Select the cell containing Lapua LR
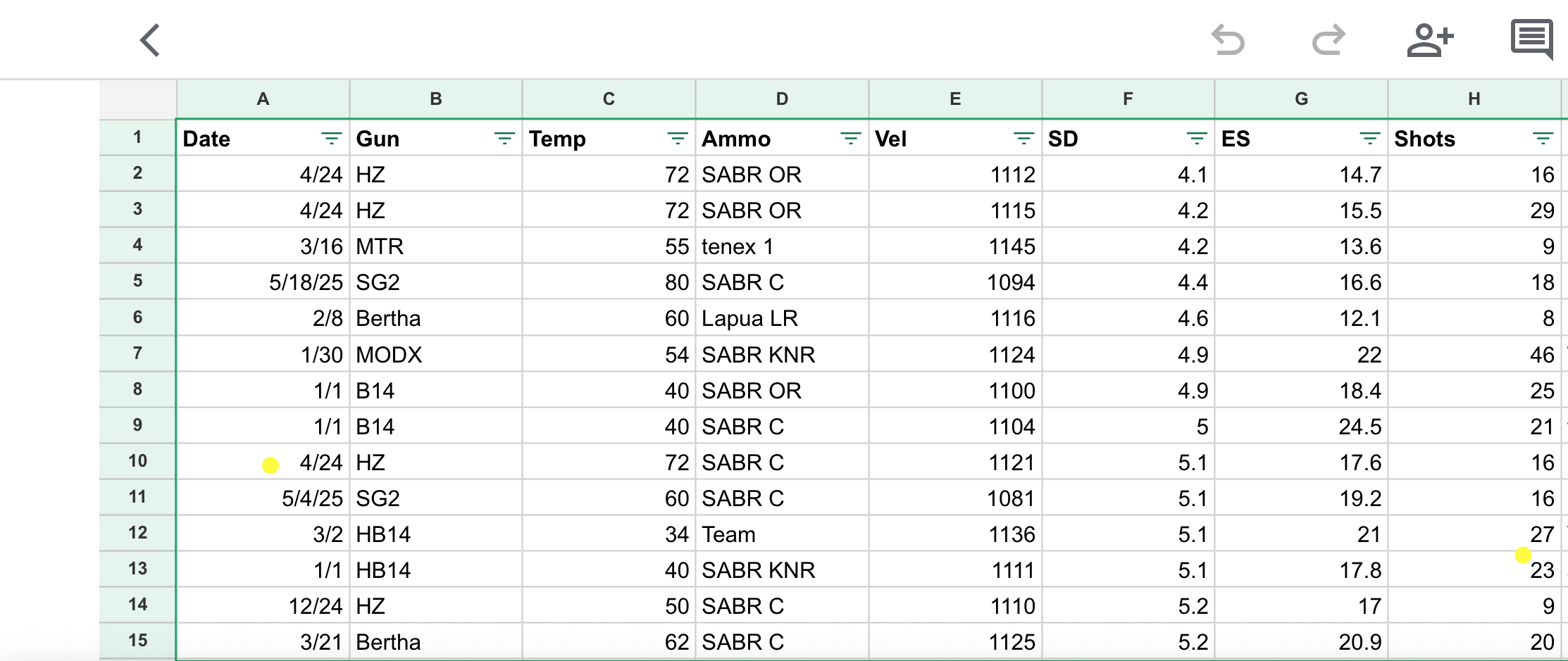This screenshot has width=1568, height=661. coord(782,318)
